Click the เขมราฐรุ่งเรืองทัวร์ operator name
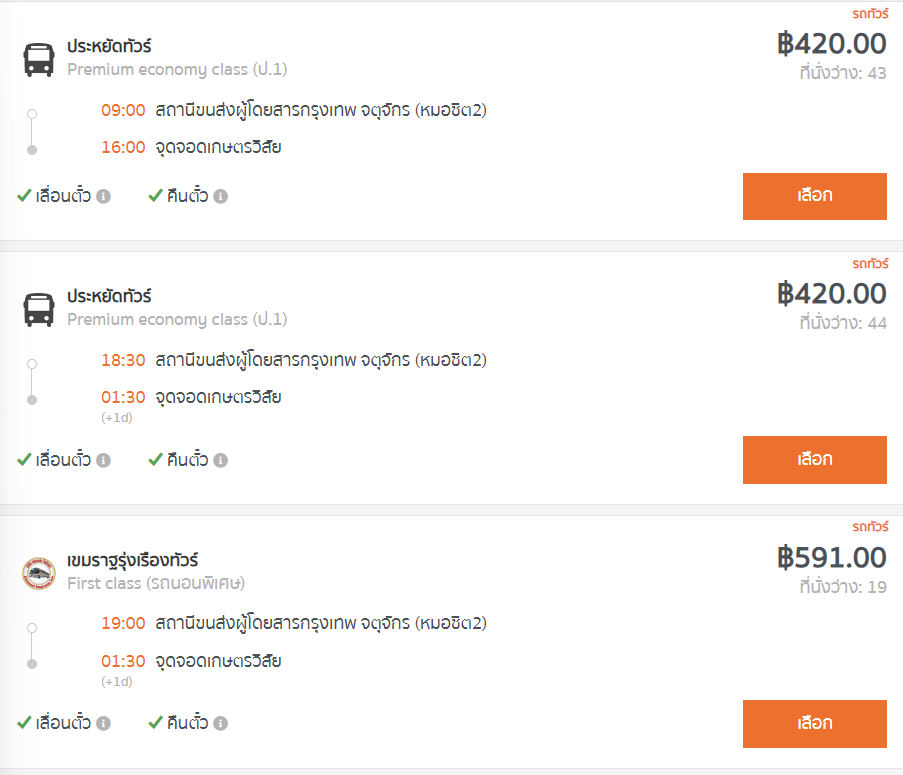Screen dimensions: 903x775 coord(132,560)
